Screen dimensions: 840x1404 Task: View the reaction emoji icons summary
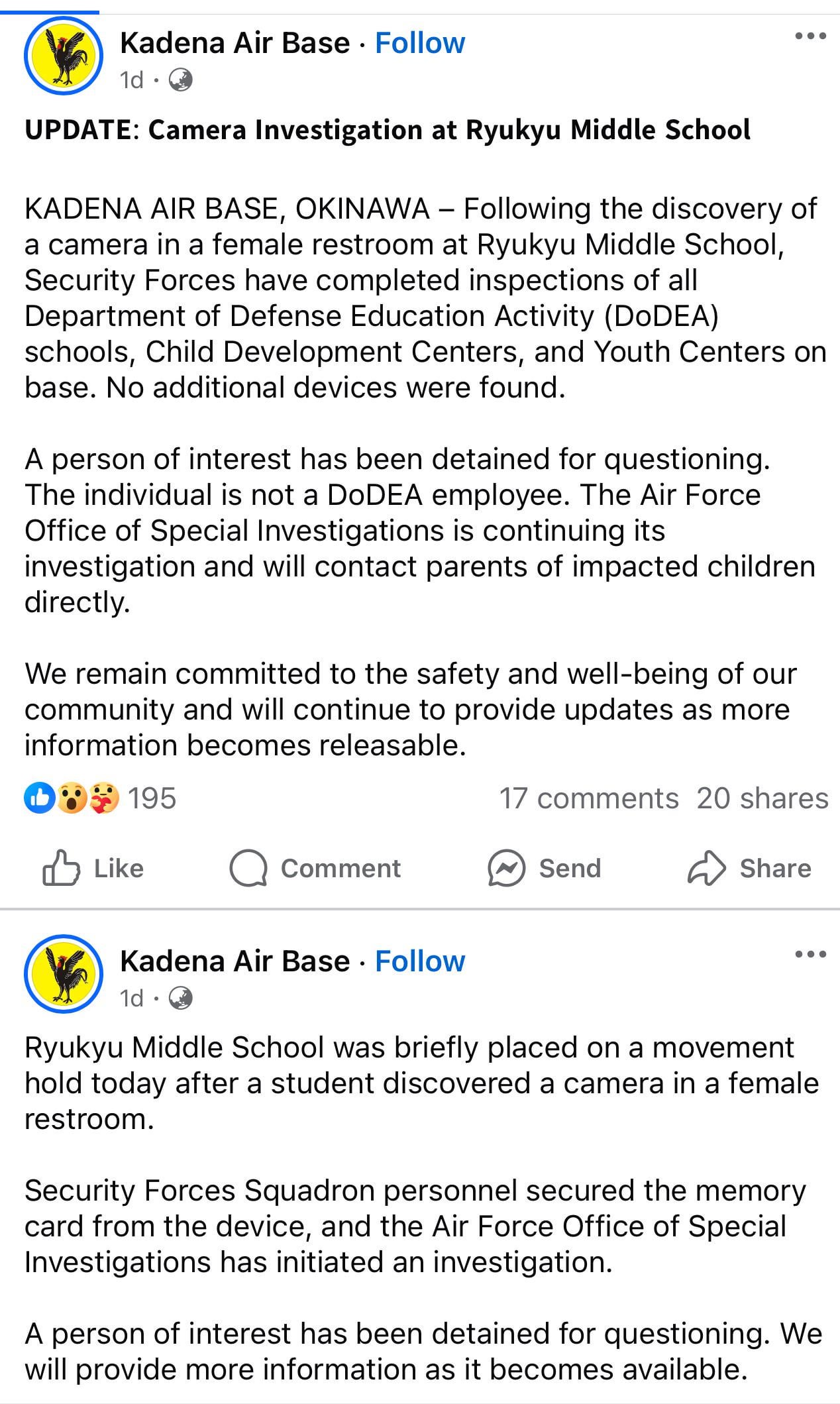72,798
